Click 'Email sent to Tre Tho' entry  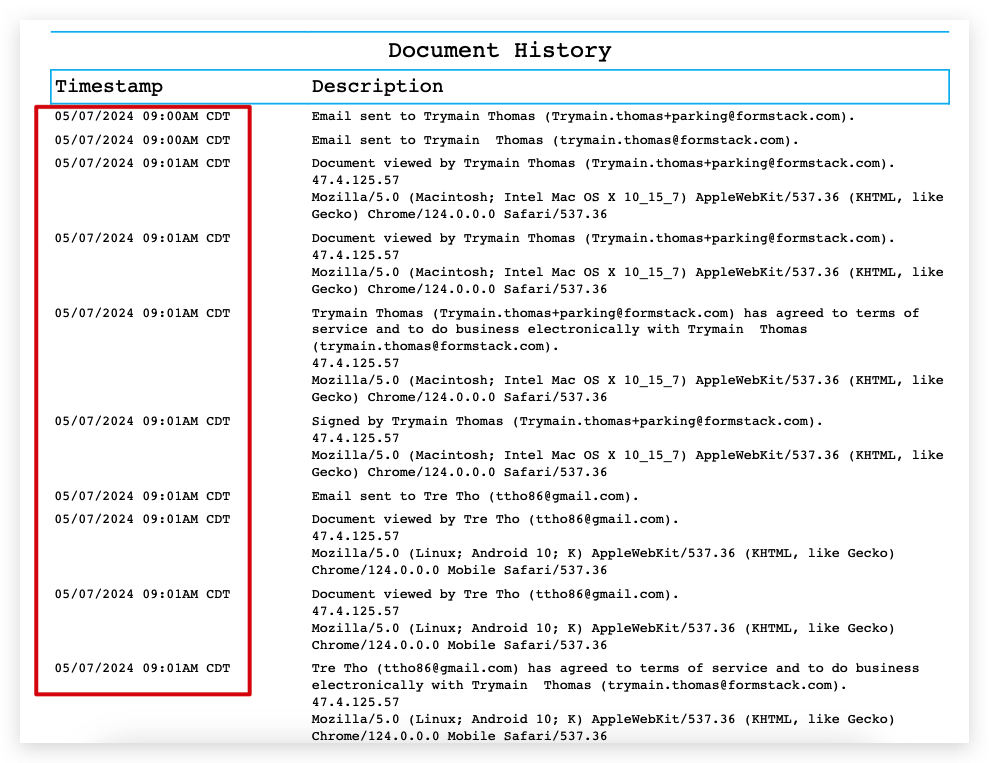(475, 496)
